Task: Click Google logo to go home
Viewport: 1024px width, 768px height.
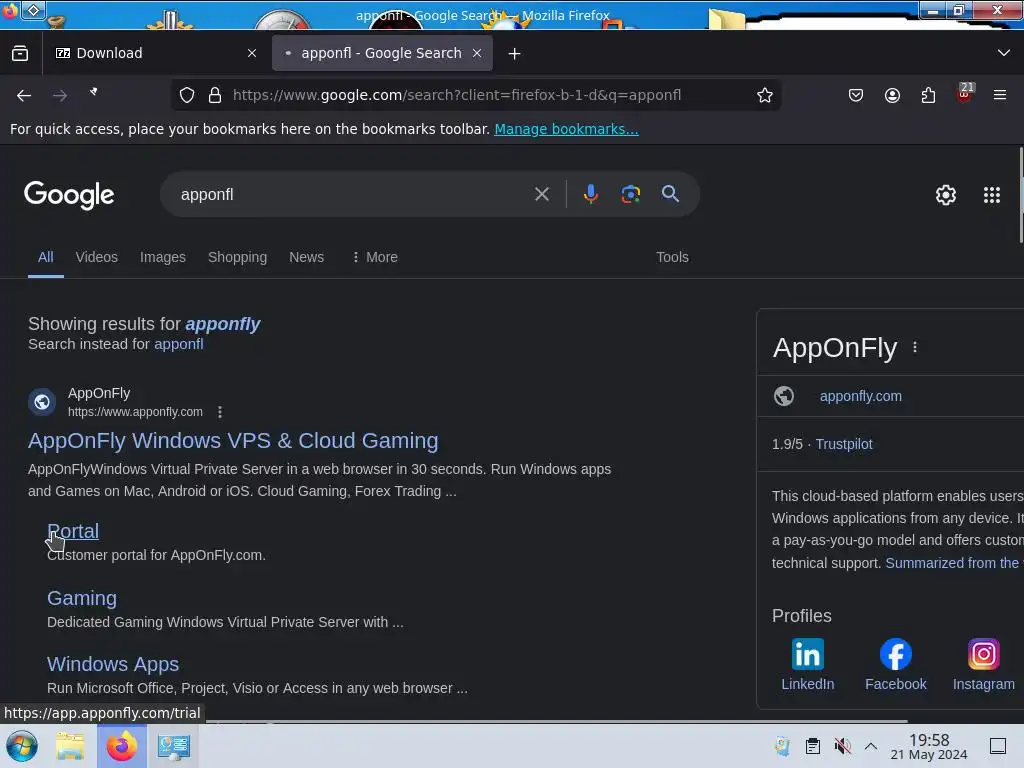Action: [x=69, y=195]
